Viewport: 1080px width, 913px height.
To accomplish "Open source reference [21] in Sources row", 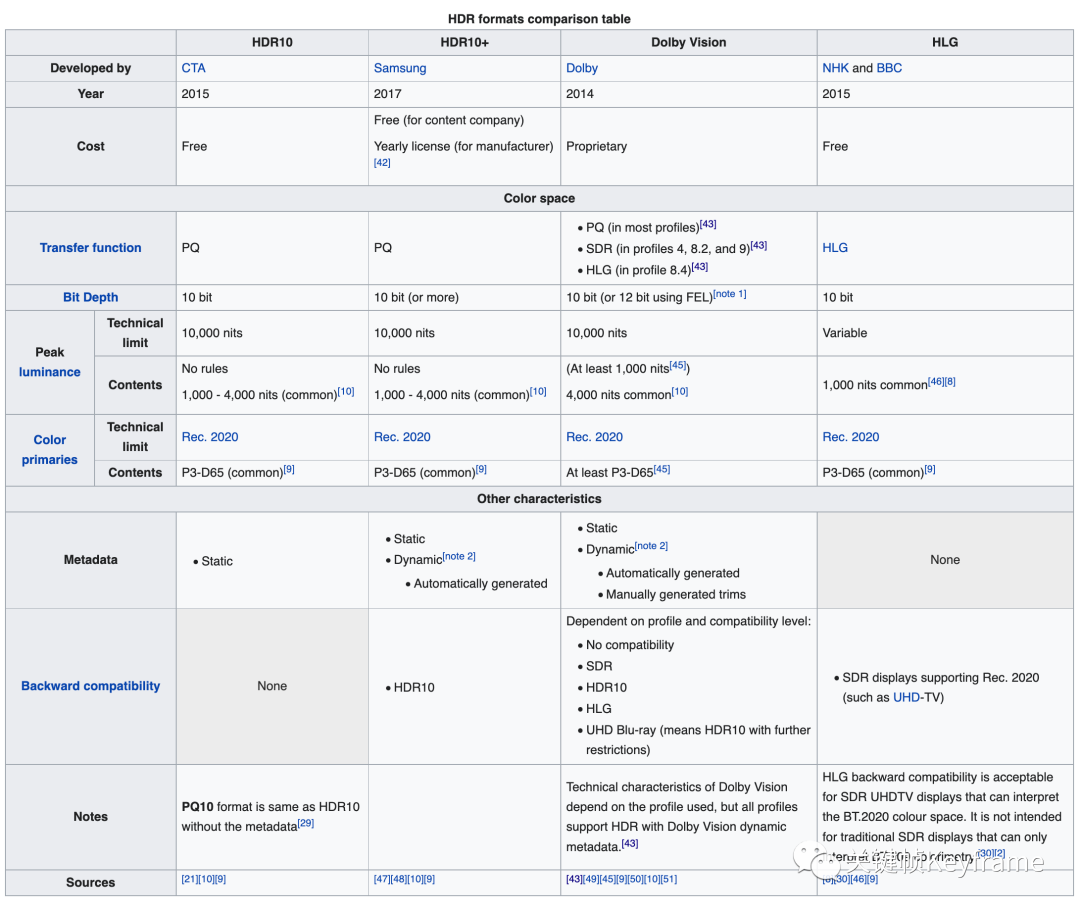I will (x=188, y=879).
